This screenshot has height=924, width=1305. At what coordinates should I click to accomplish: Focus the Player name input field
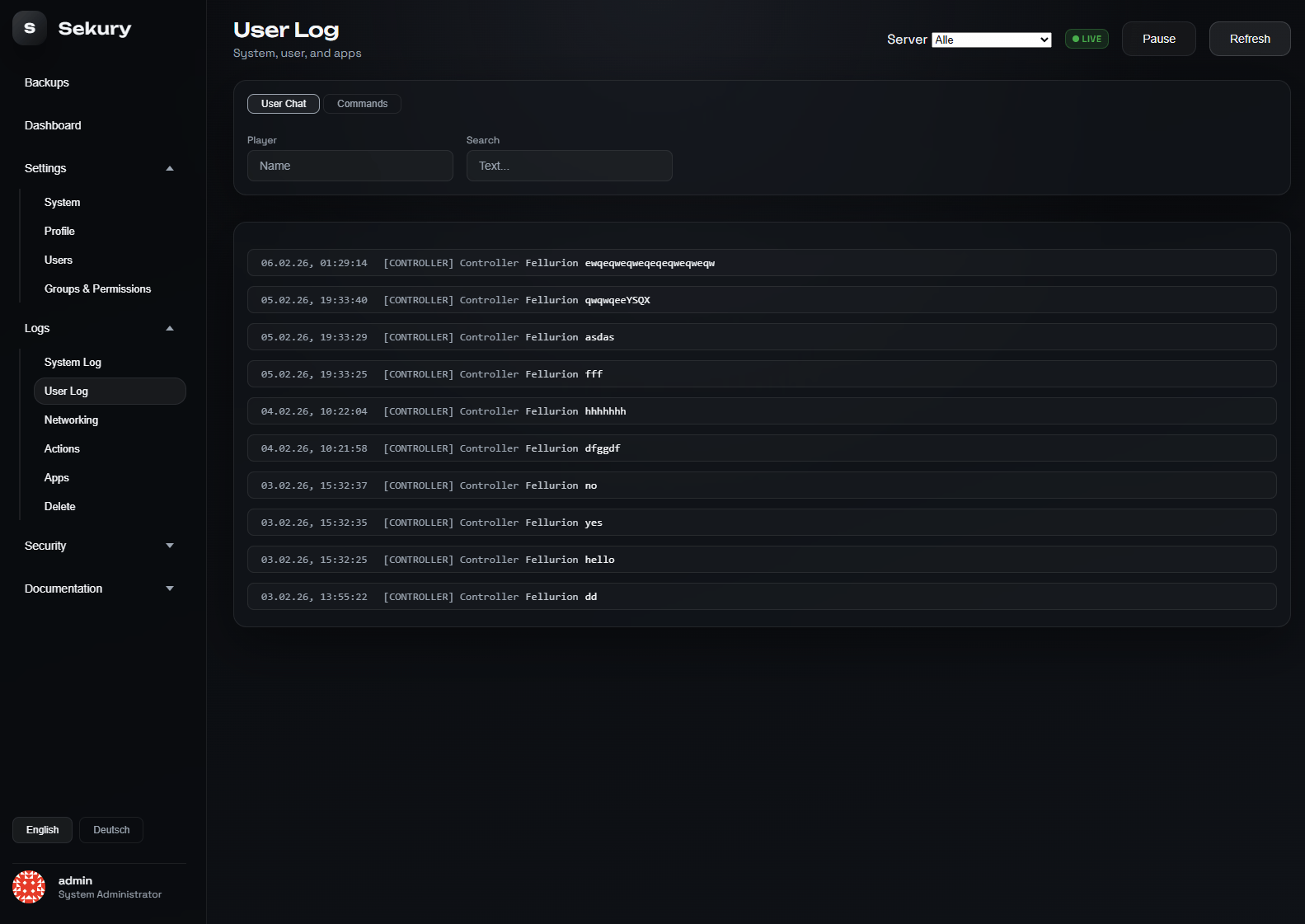pos(350,166)
